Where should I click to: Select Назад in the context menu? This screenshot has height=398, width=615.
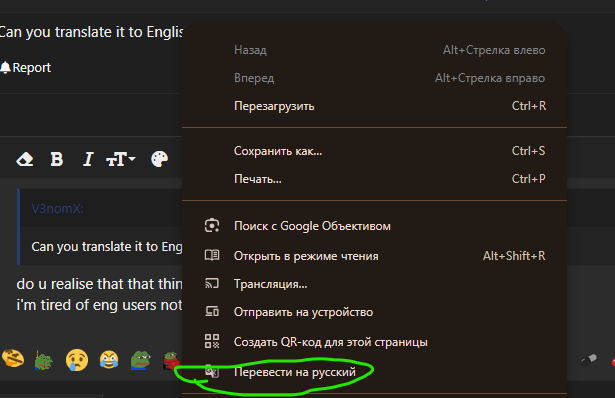(x=375, y=50)
